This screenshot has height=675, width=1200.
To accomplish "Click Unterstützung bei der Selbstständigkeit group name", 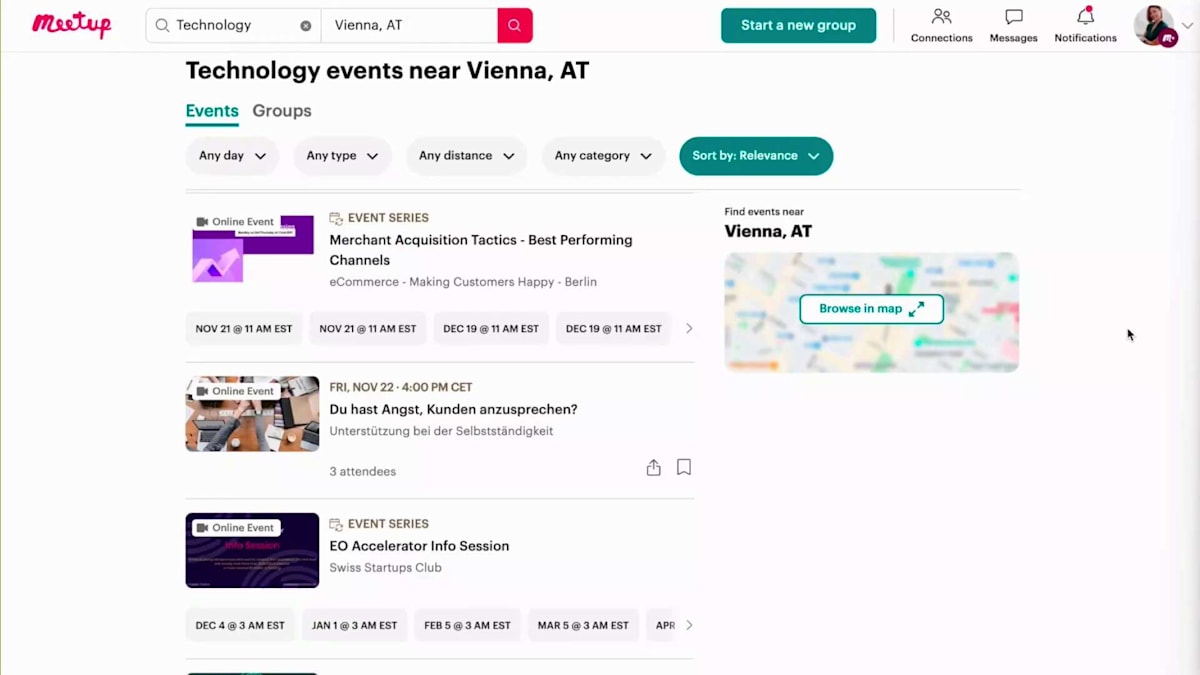I will click(x=441, y=431).
